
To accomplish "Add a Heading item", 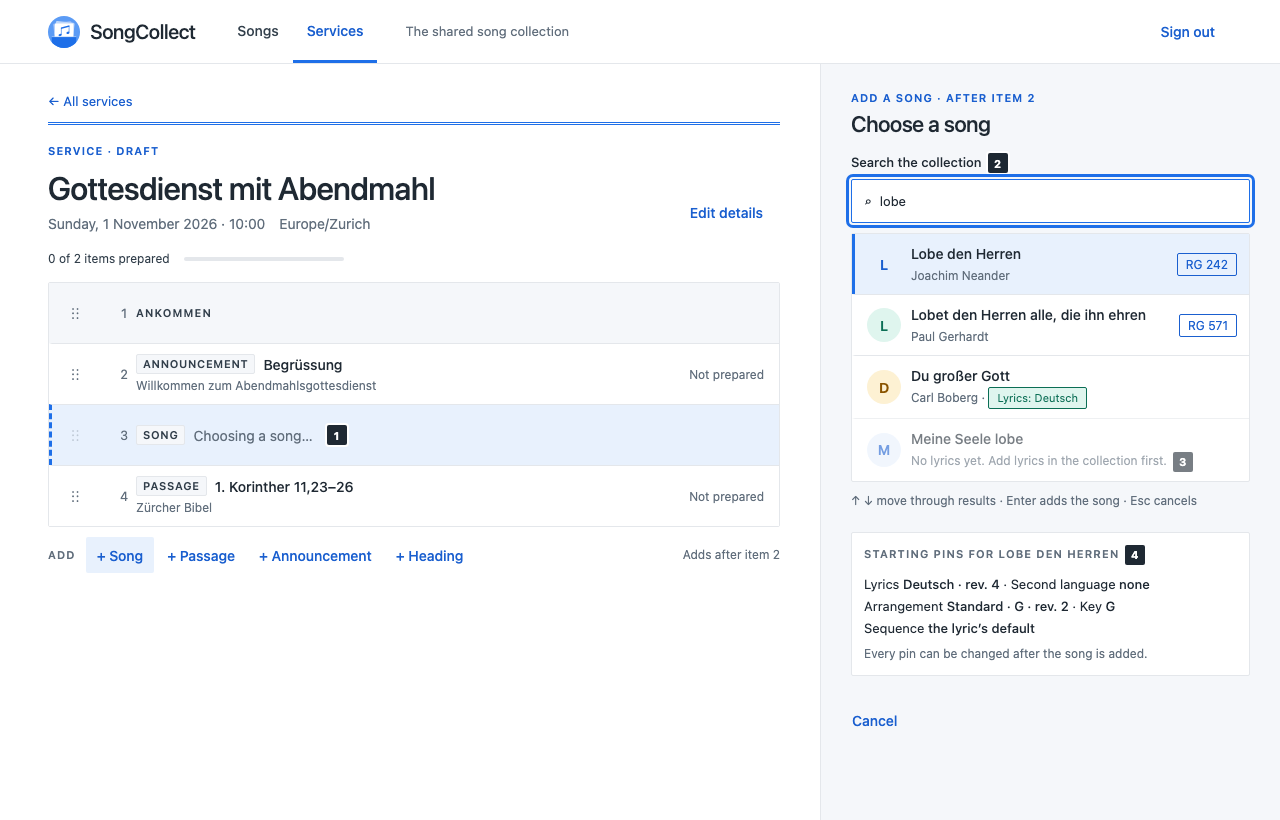I will pos(429,556).
